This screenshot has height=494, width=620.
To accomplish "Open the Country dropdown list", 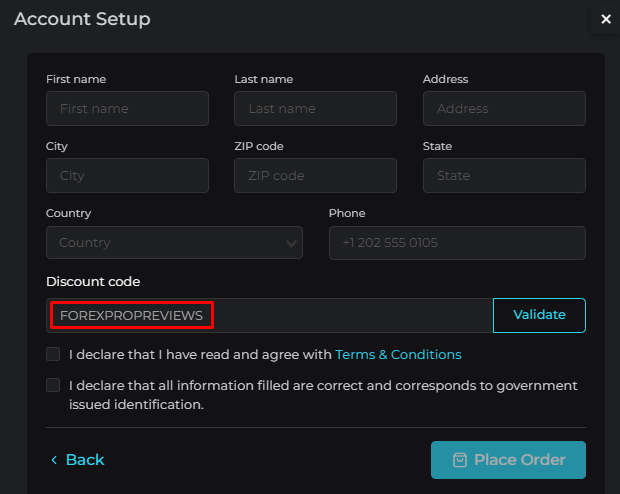I will click(174, 242).
